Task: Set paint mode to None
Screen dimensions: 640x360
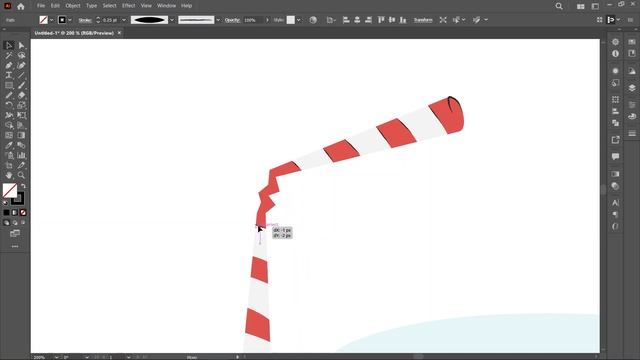Action: tap(23, 213)
